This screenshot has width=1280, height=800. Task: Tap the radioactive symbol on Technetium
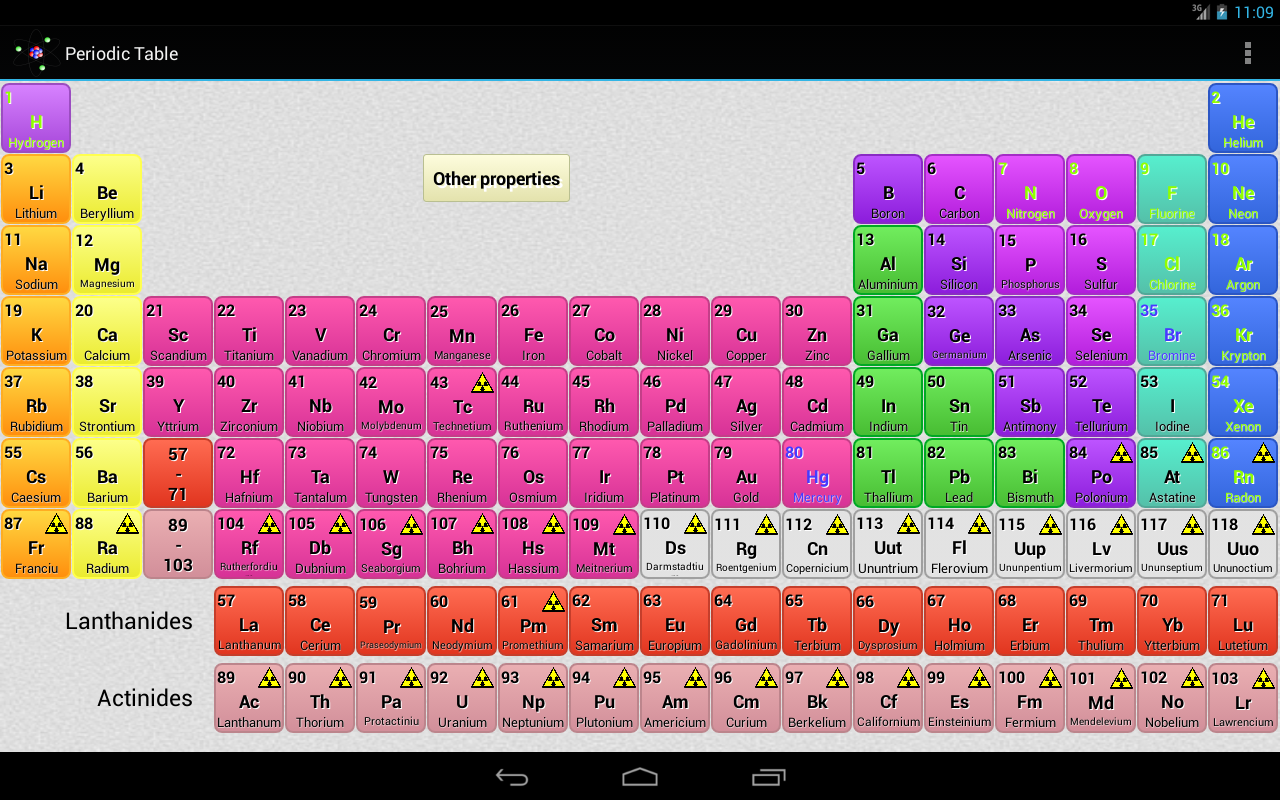tap(481, 382)
